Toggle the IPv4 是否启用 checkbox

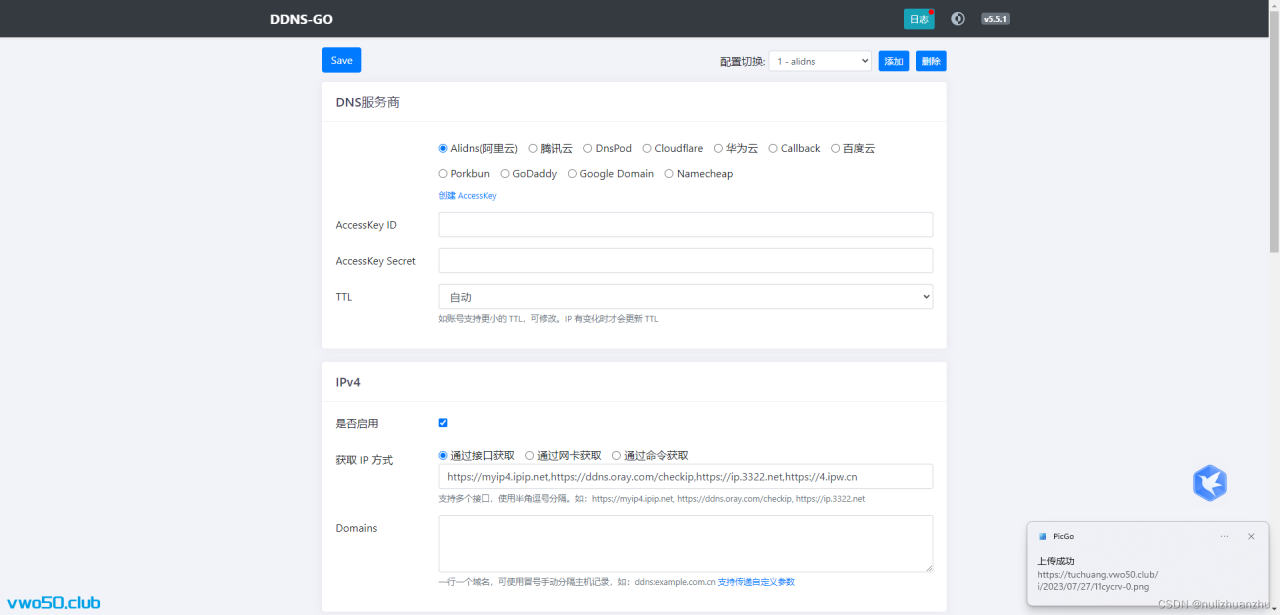point(443,423)
